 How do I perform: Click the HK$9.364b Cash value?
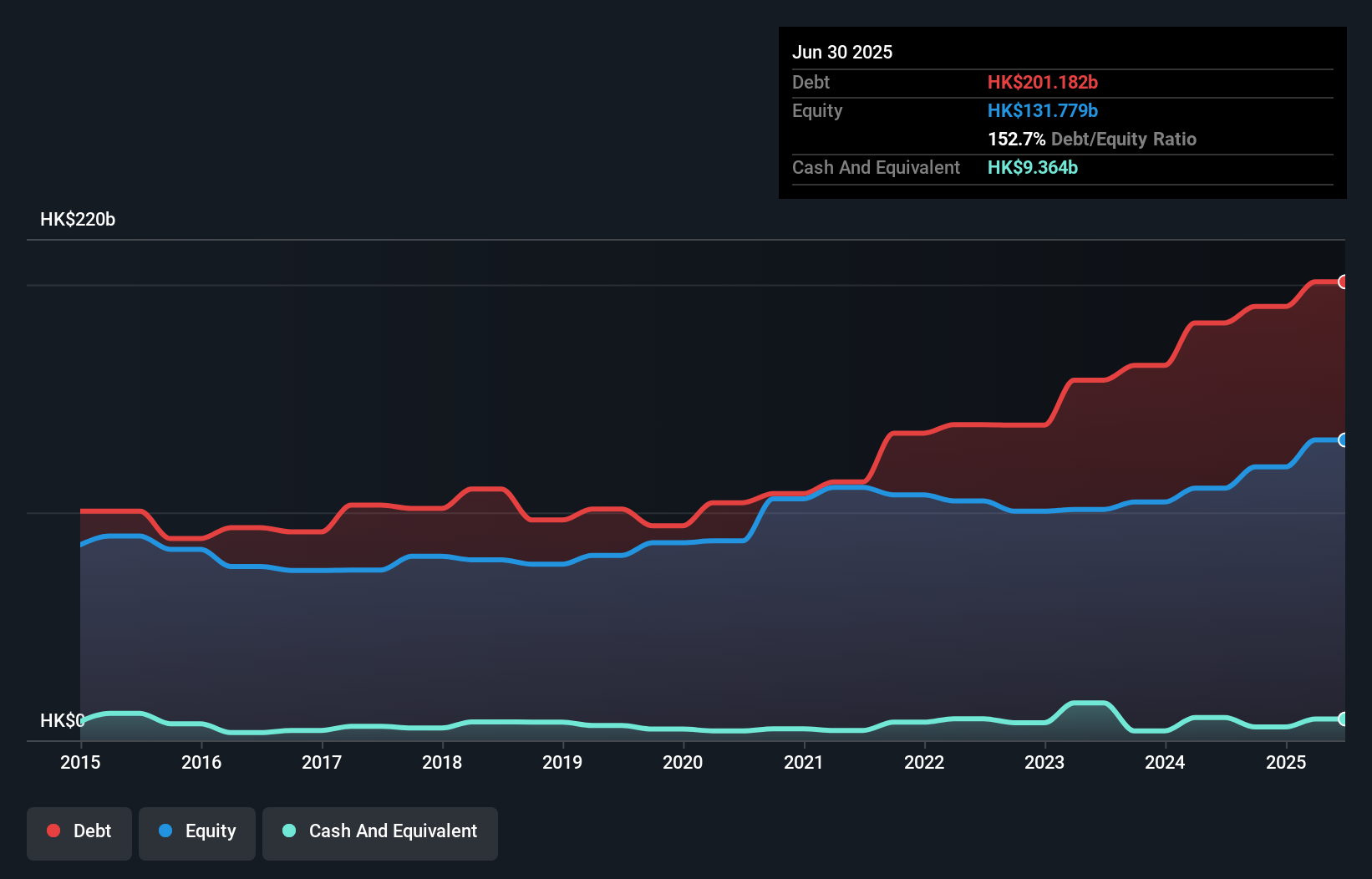point(1033,167)
